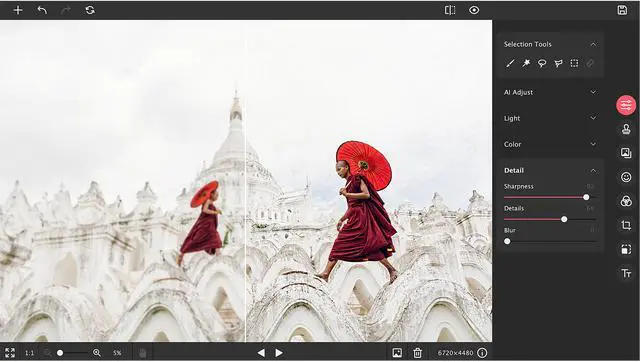Click the Sharpness slider handle
This screenshot has height=362, width=640.
pyautogui.click(x=586, y=198)
